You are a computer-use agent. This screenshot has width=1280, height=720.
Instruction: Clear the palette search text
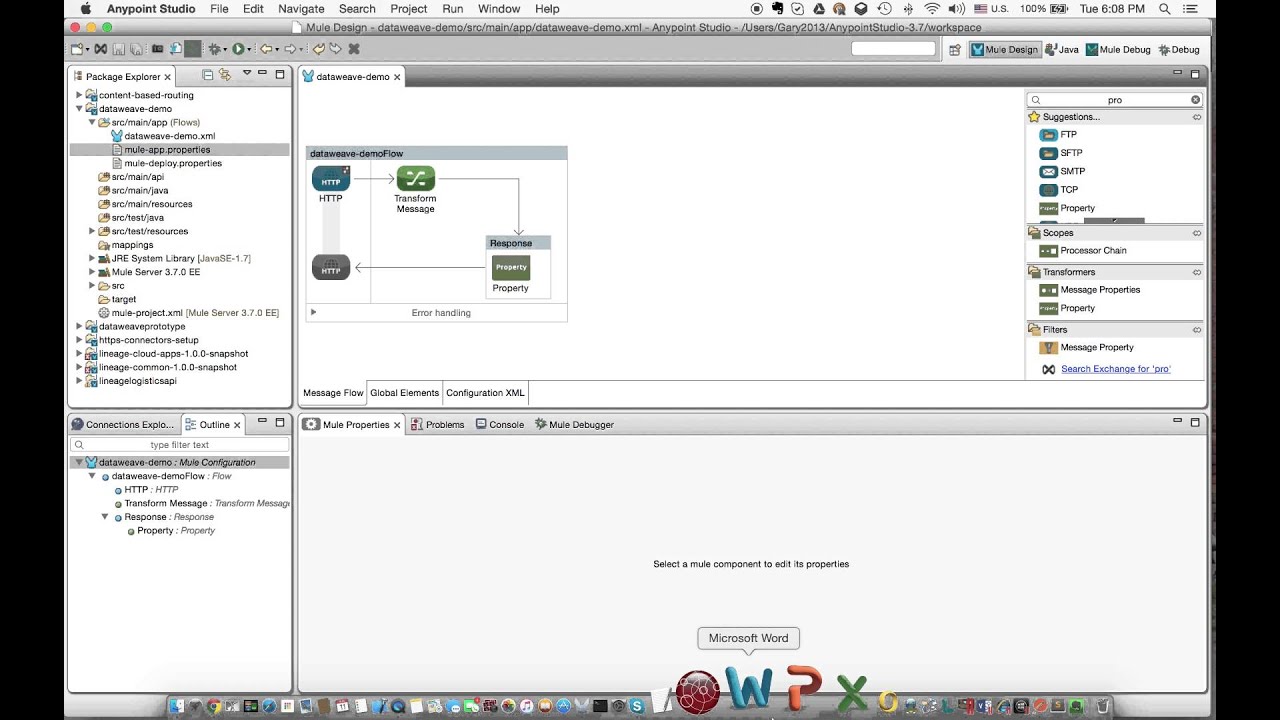click(1195, 100)
